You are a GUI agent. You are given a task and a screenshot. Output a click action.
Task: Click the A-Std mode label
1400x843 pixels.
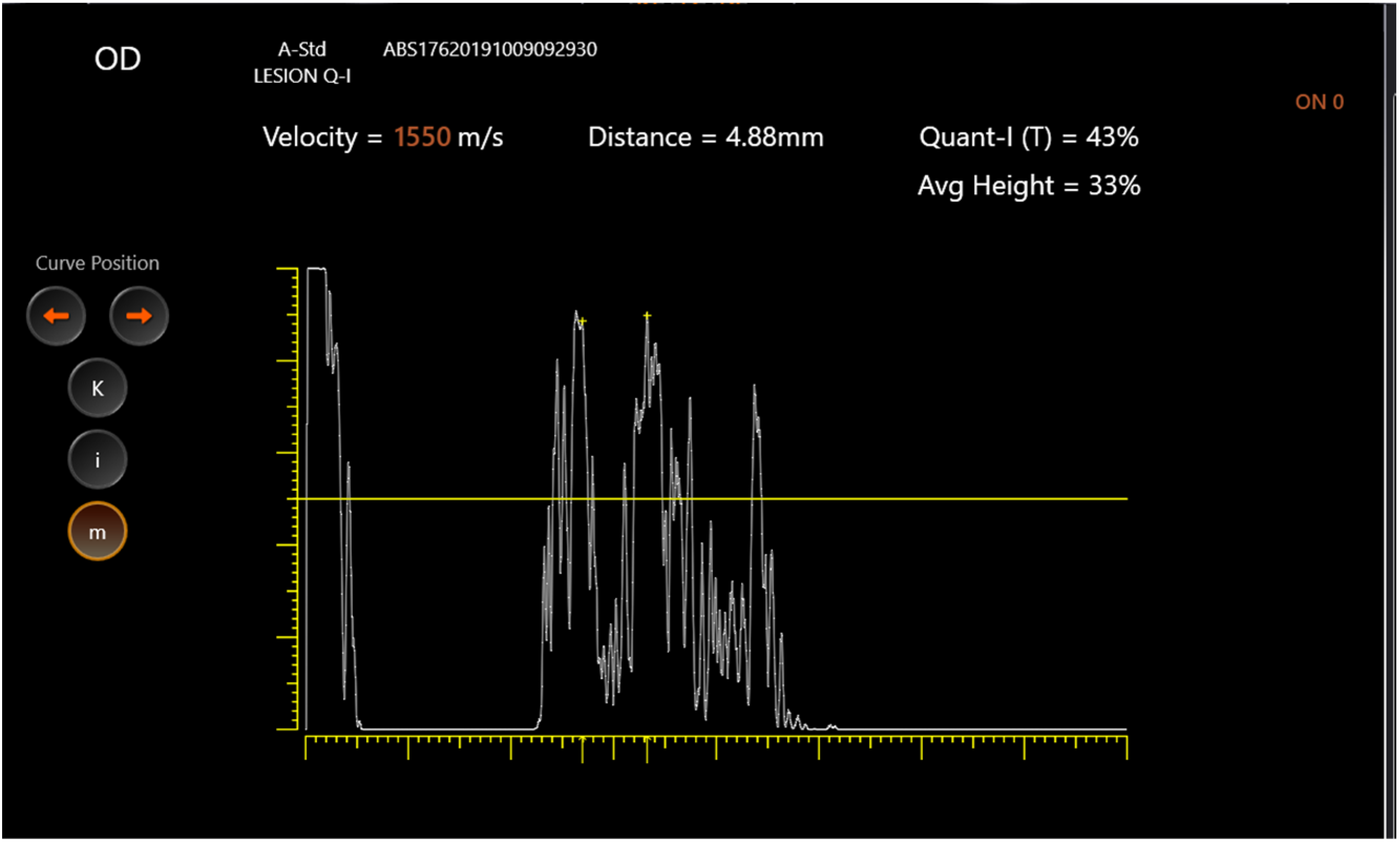(x=301, y=49)
